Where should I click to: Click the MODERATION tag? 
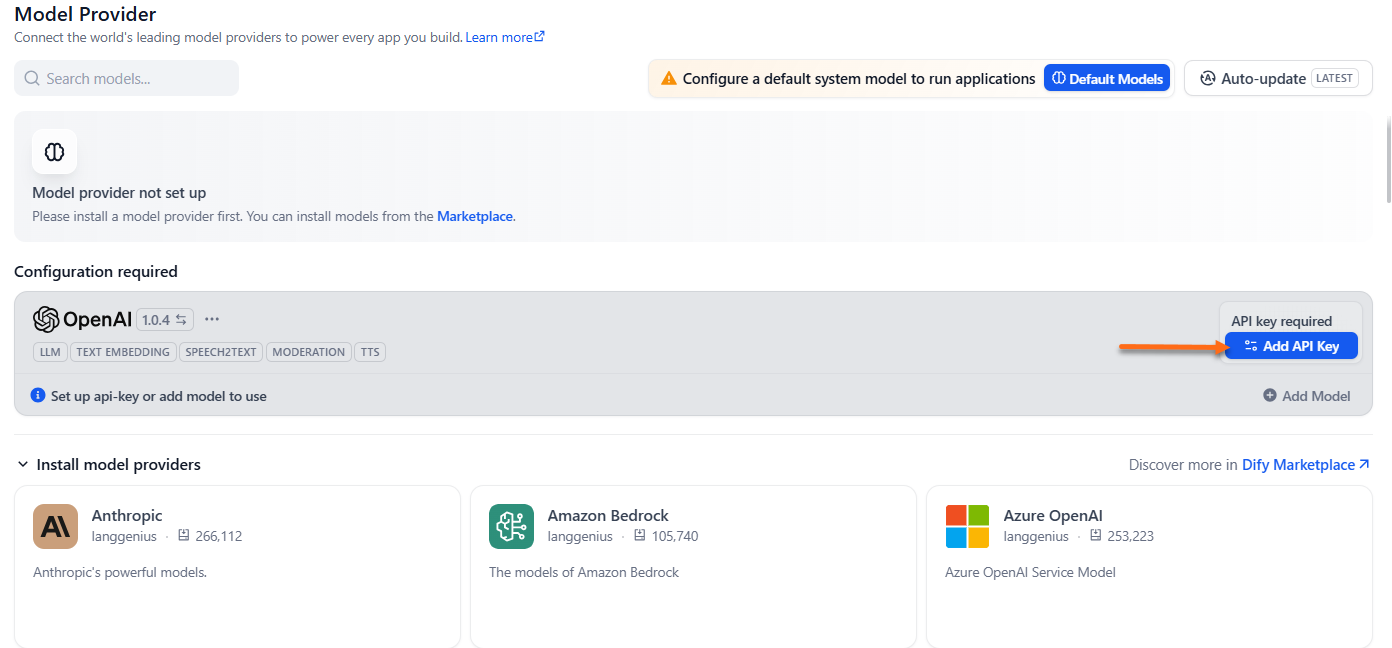(309, 352)
